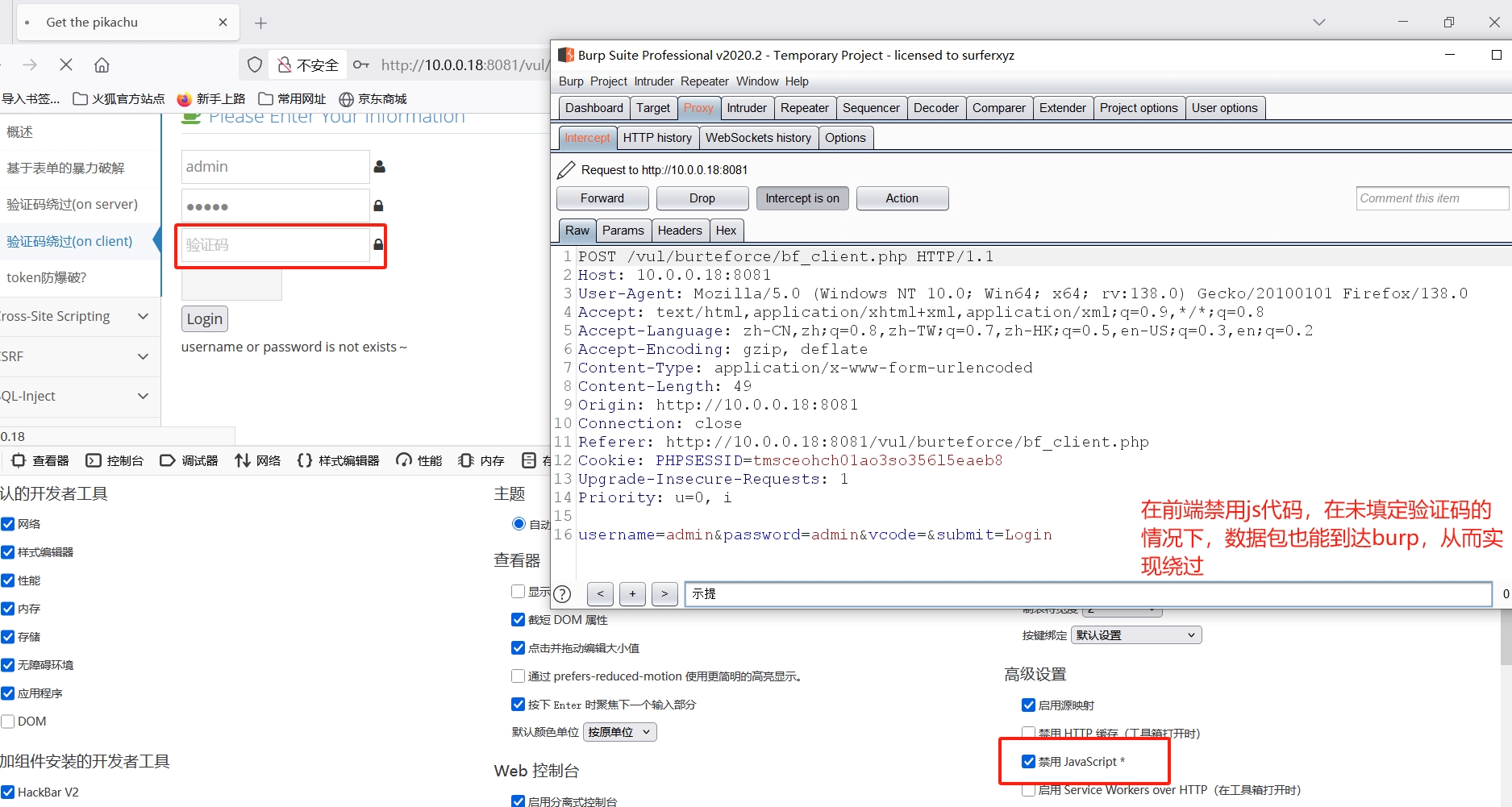Image resolution: width=1512 pixels, height=807 pixels.
Task: Switch to the HTTP history tab
Action: tap(657, 138)
